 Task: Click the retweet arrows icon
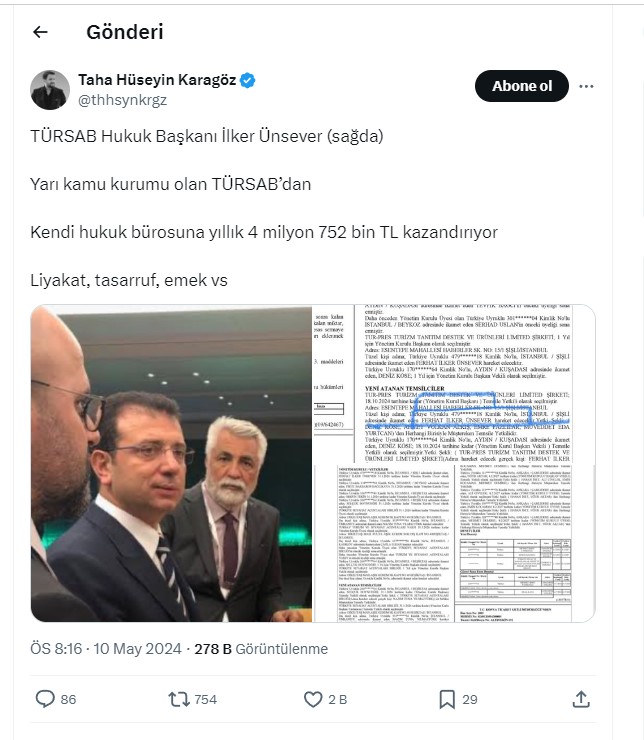[x=179, y=699]
